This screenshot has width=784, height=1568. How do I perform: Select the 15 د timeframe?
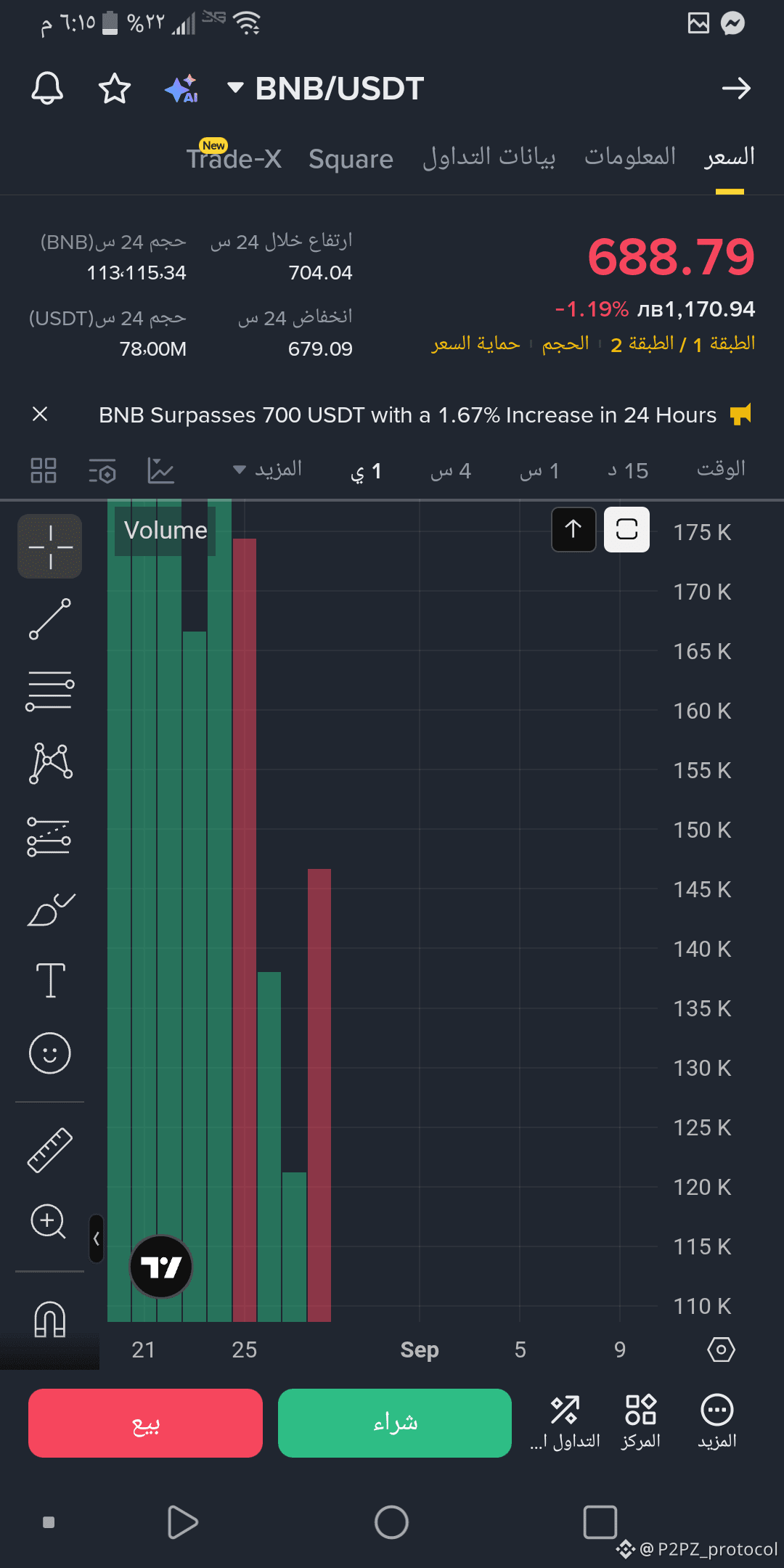628,470
